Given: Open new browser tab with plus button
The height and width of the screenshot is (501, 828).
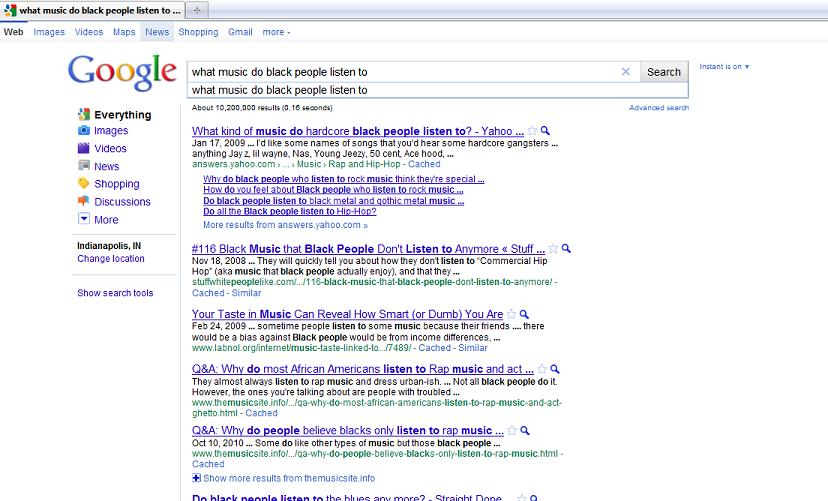Looking at the screenshot, I should (x=196, y=10).
